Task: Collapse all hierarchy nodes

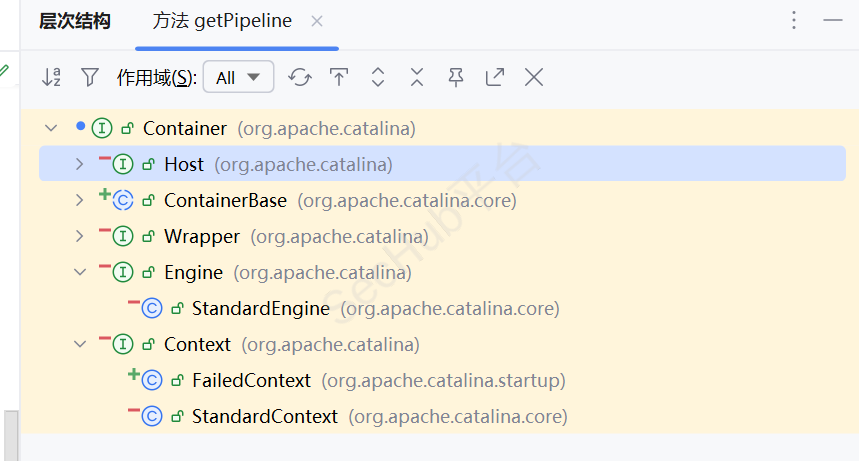Action: (x=417, y=77)
